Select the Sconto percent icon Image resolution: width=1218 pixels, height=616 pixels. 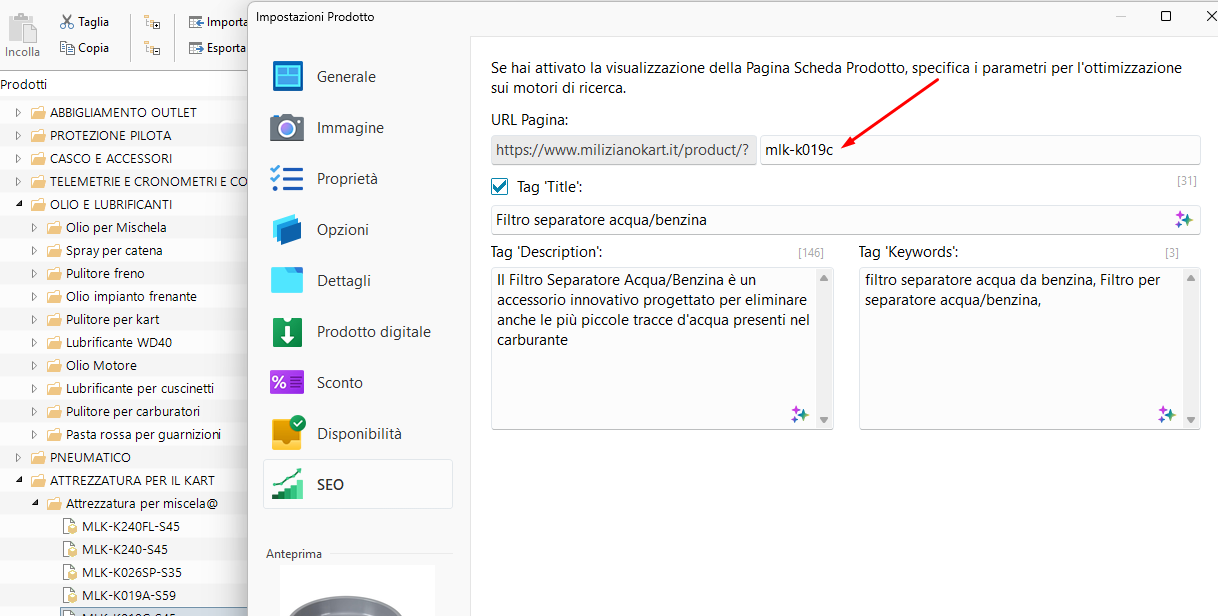click(x=287, y=383)
